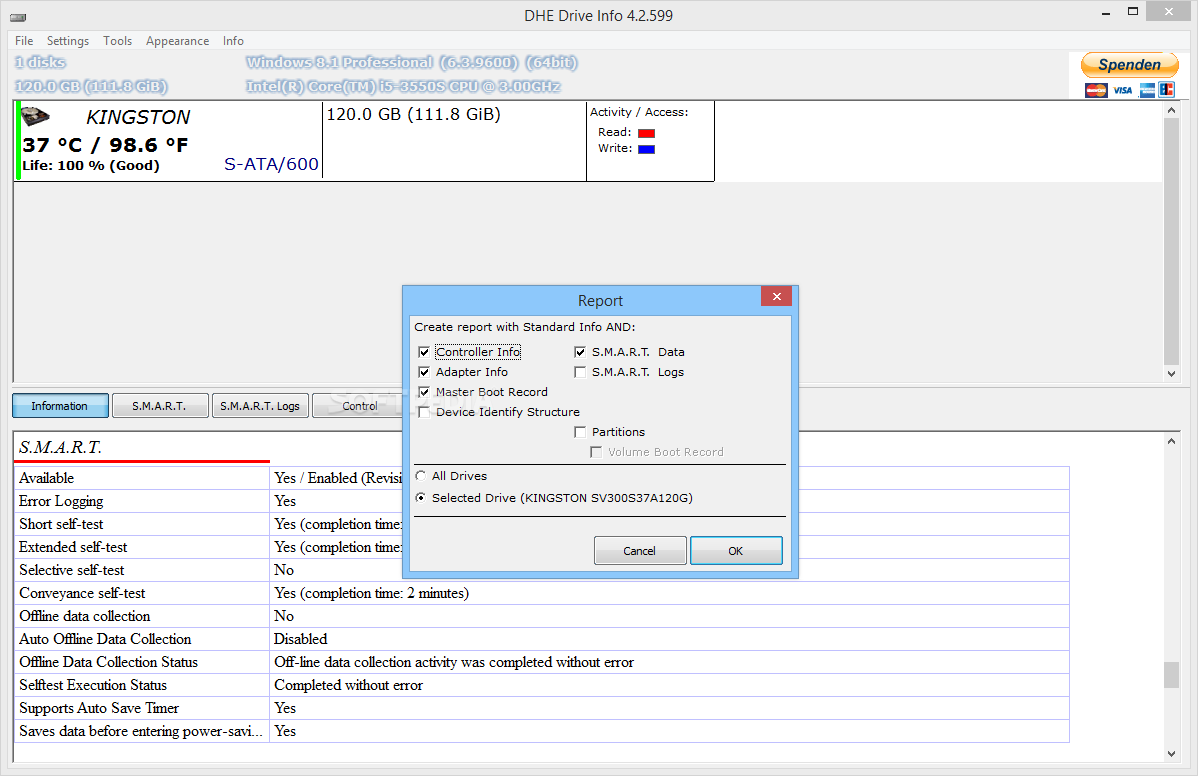Image resolution: width=1198 pixels, height=776 pixels.
Task: Click the info panel scrollbar thumb
Action: pyautogui.click(x=1171, y=675)
